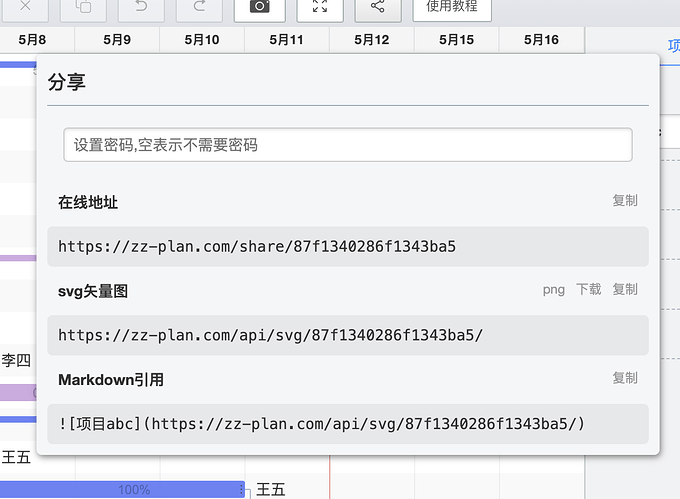Copy the Markdown引用 snippet

(624, 378)
